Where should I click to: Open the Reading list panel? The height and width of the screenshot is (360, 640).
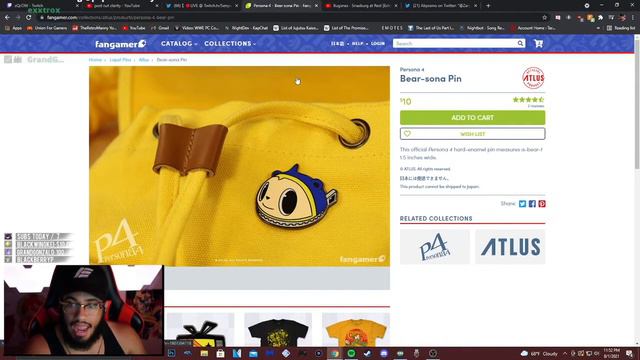tap(621, 28)
